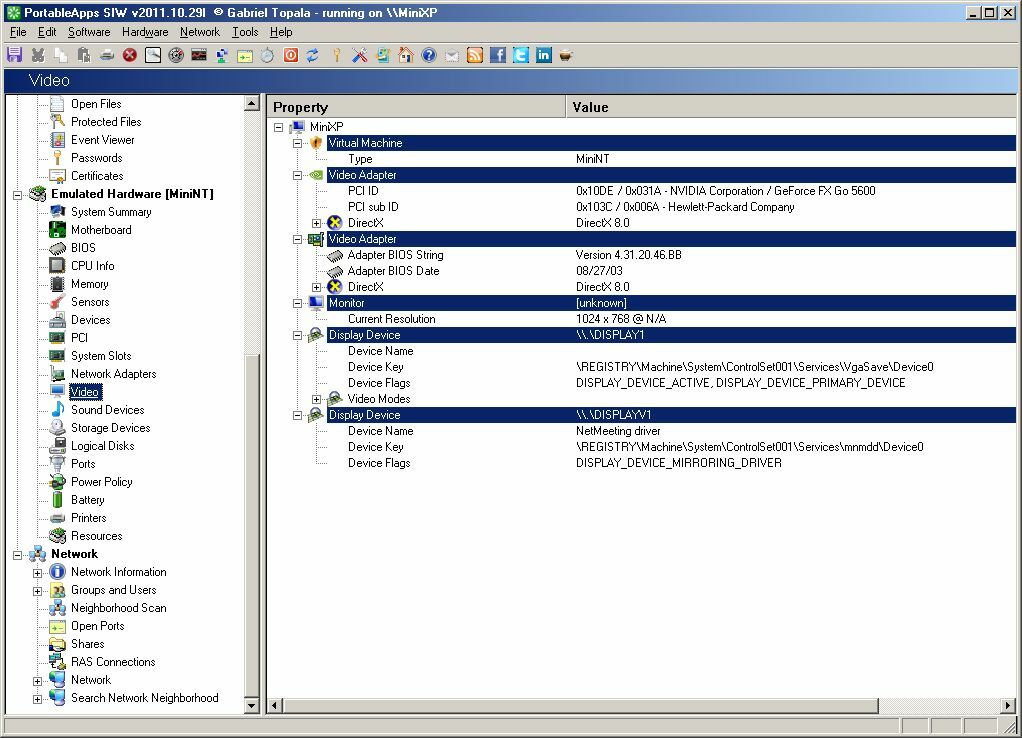Open the Facebook toolbar icon
Image resolution: width=1022 pixels, height=738 pixels.
(498, 55)
